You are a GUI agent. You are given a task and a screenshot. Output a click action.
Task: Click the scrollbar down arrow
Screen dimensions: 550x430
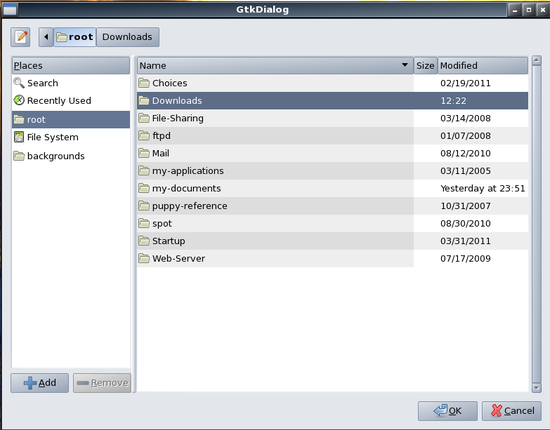[x=536, y=388]
